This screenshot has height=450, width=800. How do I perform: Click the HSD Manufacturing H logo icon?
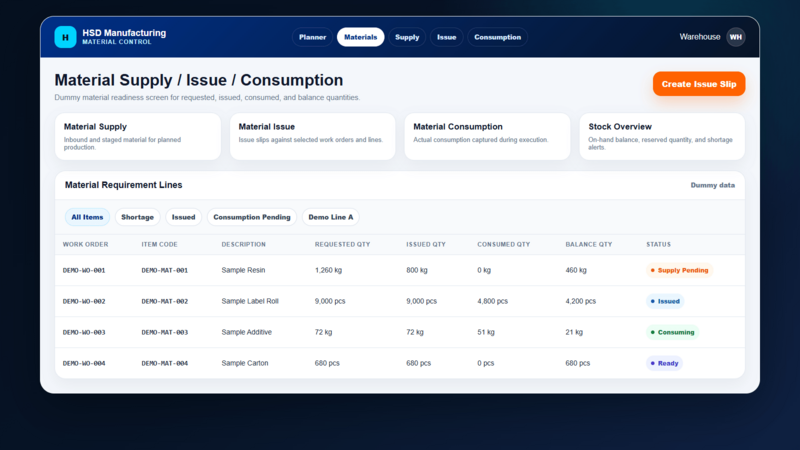65,37
